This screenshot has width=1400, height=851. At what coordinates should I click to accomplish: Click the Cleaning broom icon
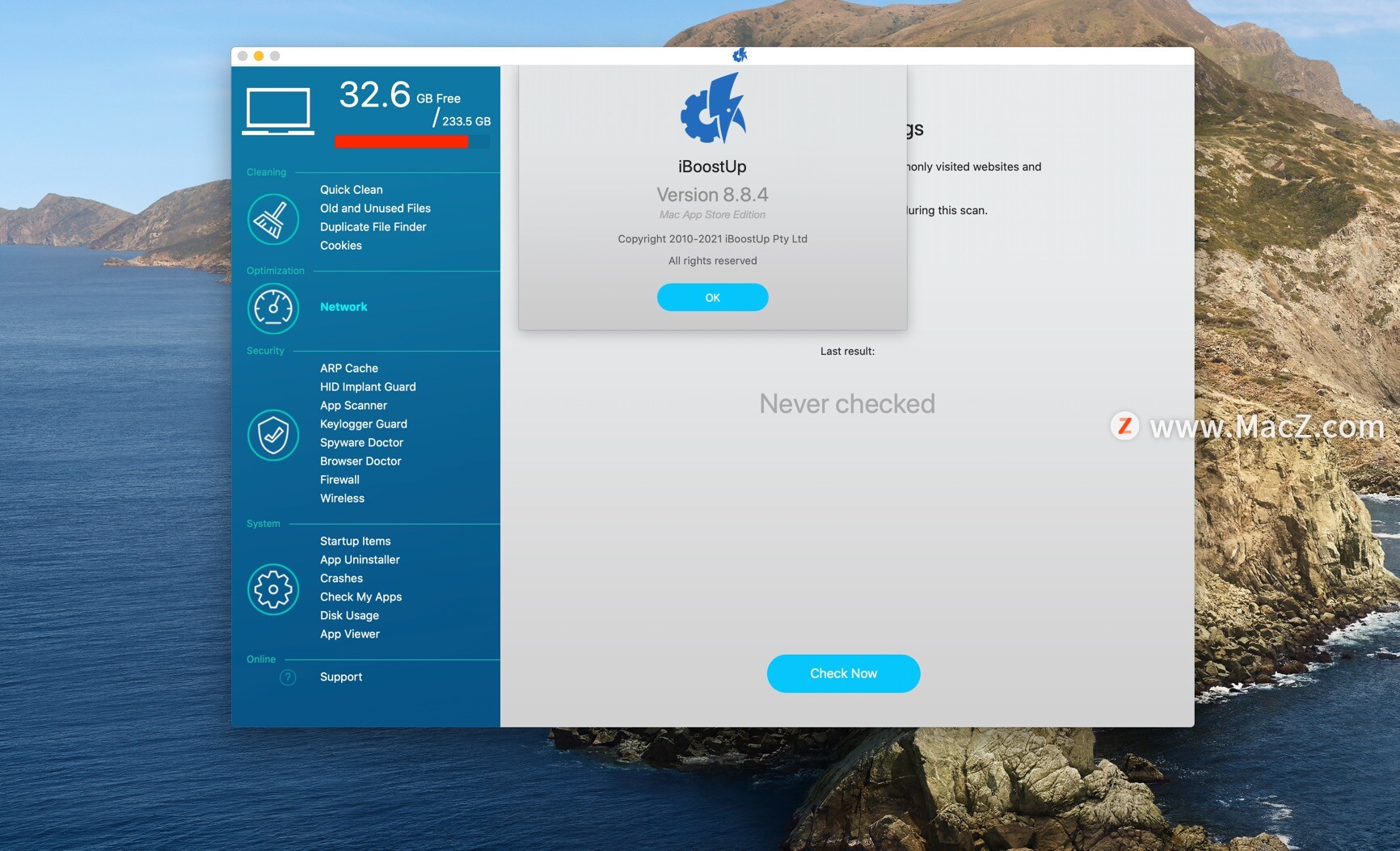click(273, 219)
